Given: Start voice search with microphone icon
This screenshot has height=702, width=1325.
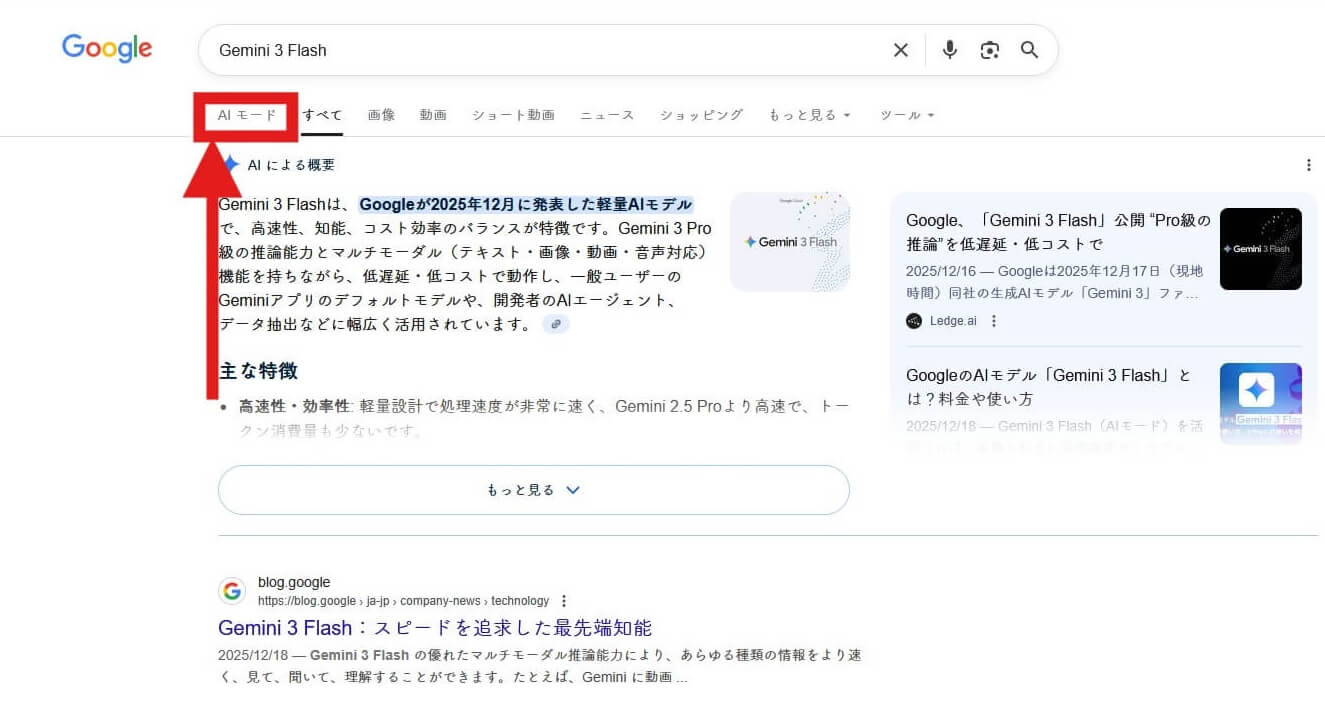Looking at the screenshot, I should click(949, 50).
